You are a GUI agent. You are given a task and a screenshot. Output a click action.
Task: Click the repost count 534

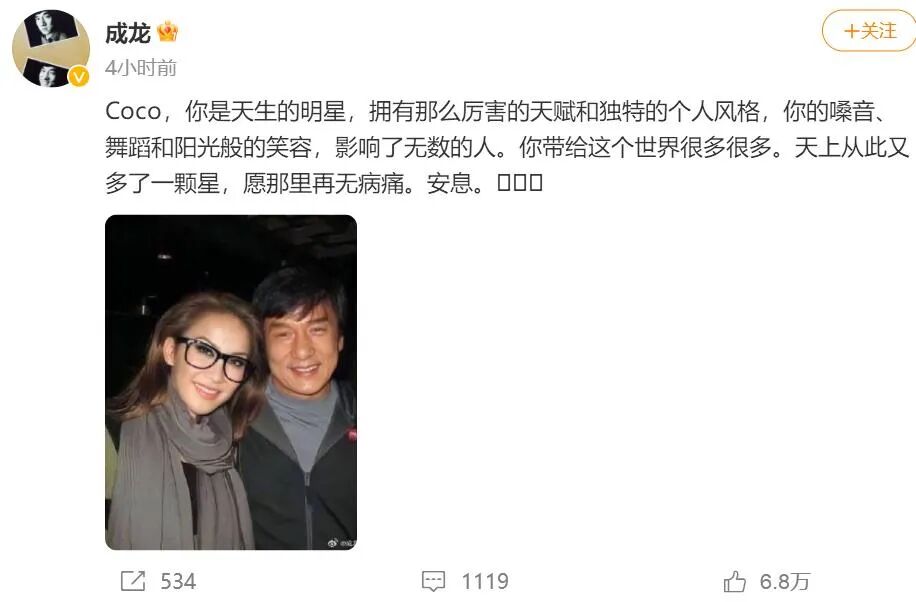(x=178, y=582)
